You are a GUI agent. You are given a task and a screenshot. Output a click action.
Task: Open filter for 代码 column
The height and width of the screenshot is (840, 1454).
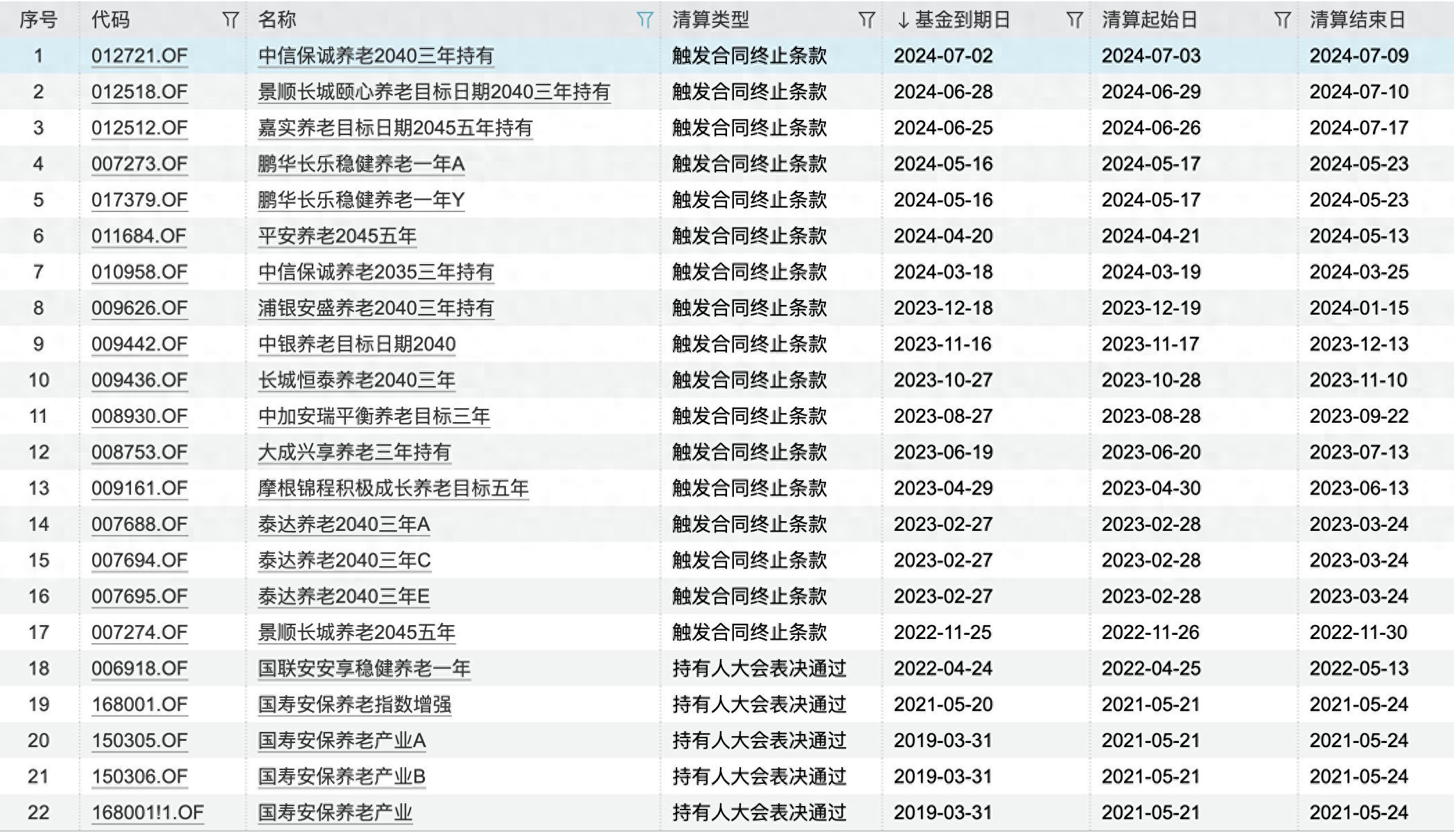tap(230, 20)
